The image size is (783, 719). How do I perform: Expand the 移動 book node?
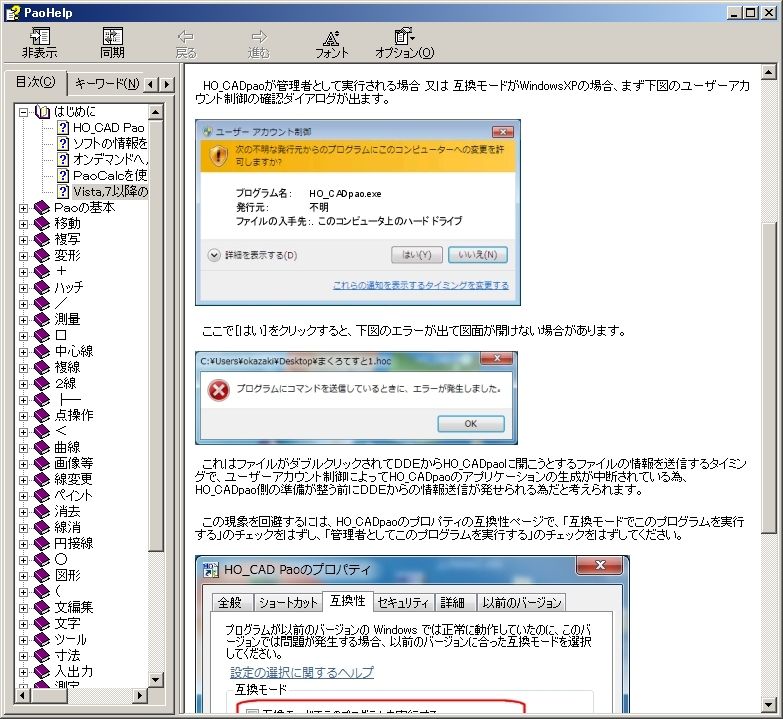pos(23,224)
